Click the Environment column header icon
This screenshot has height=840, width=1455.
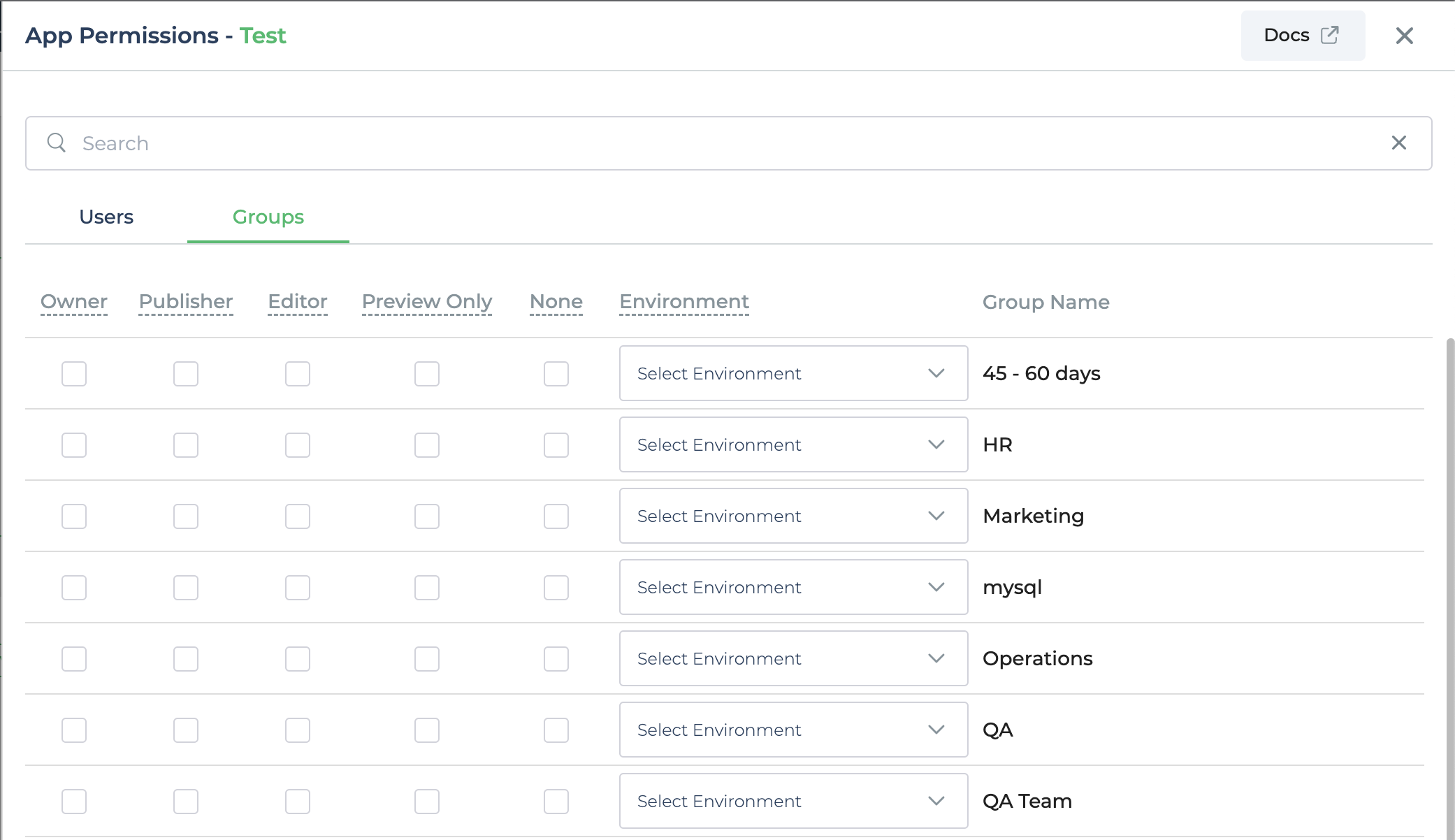684,301
